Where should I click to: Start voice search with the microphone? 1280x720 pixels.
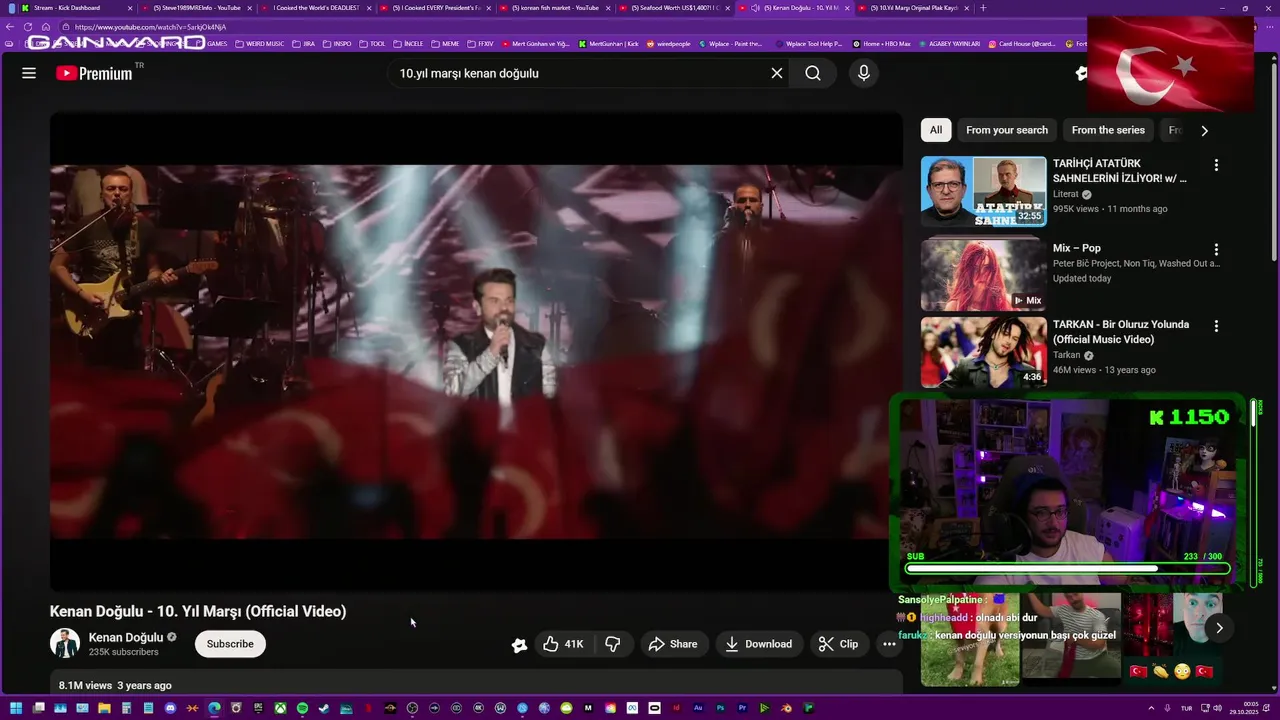click(864, 73)
